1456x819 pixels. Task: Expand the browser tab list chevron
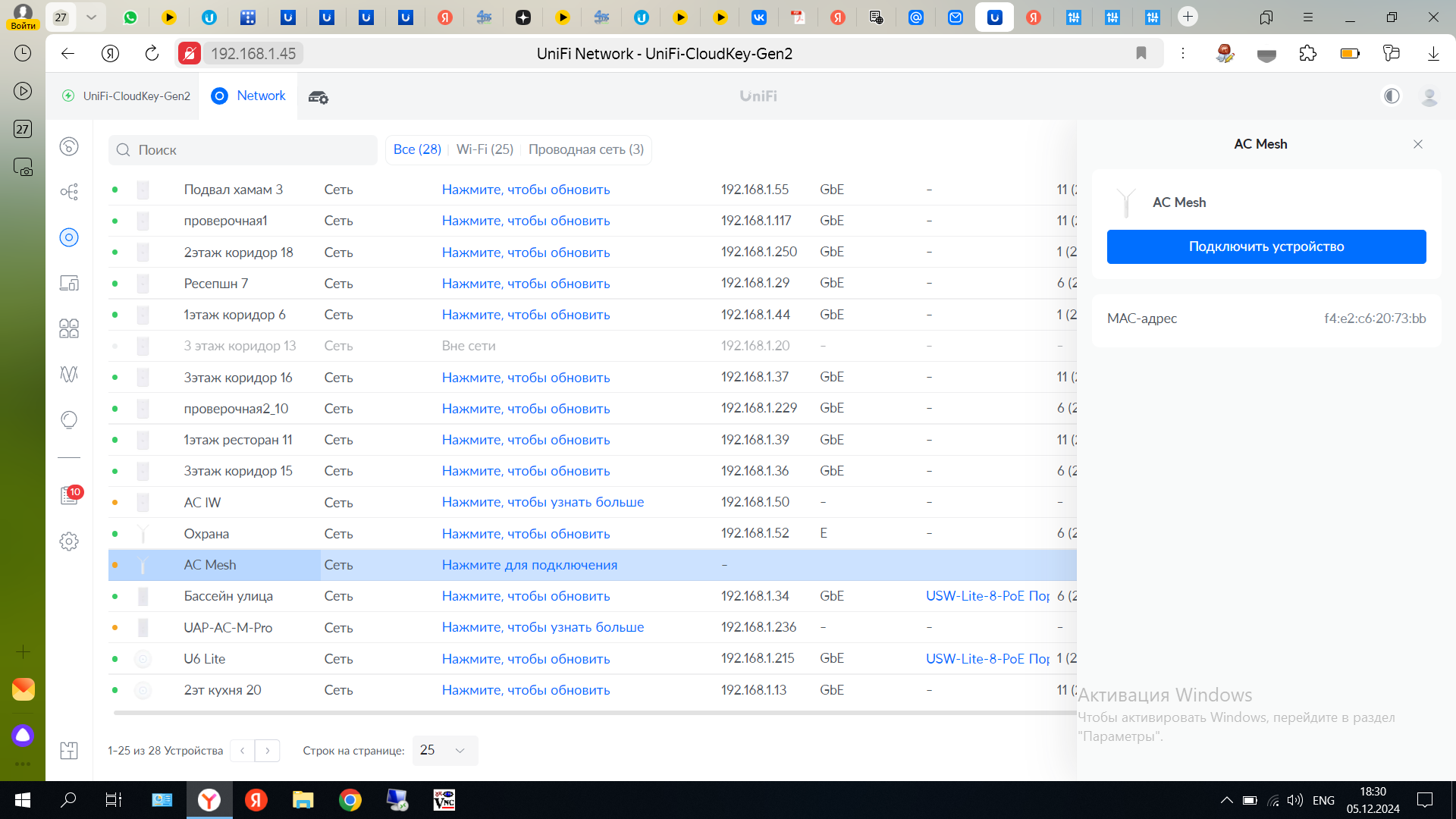pos(91,17)
